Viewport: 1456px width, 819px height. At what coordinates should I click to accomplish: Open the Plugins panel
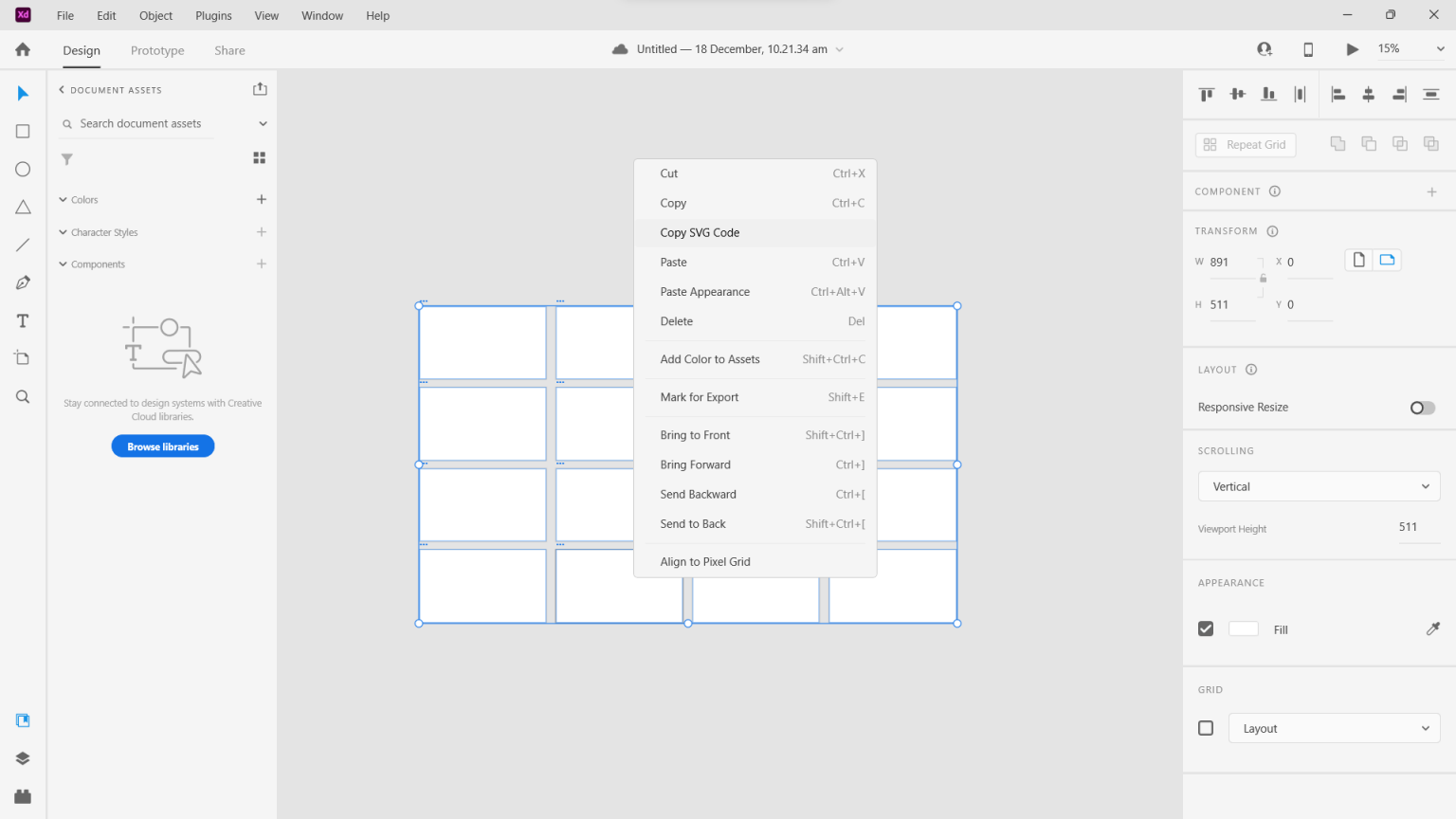22,795
